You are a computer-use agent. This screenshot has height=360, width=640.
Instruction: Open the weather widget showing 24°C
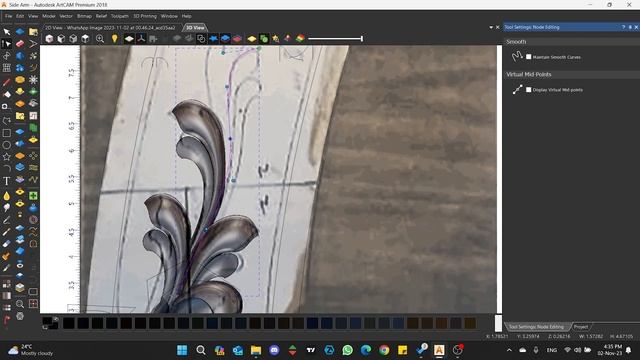click(30, 350)
